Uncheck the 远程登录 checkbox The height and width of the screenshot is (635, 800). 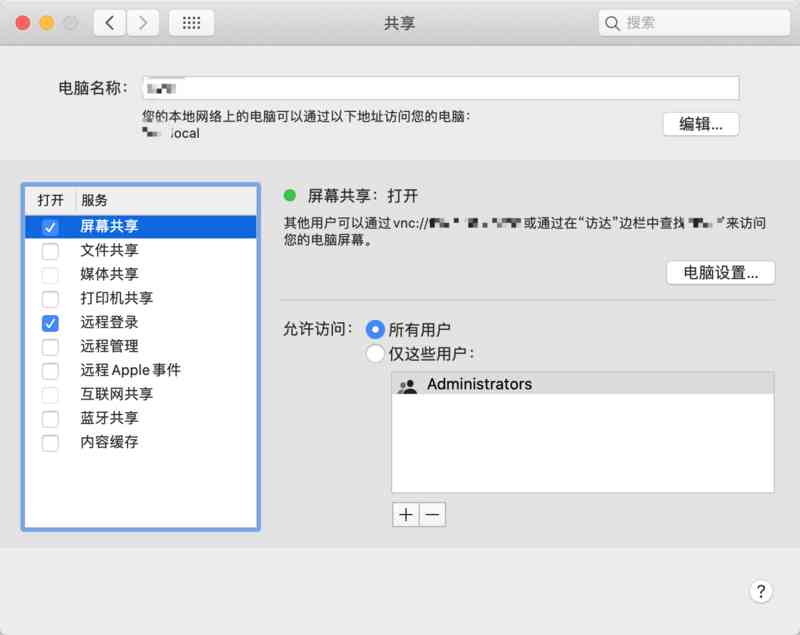(x=50, y=323)
